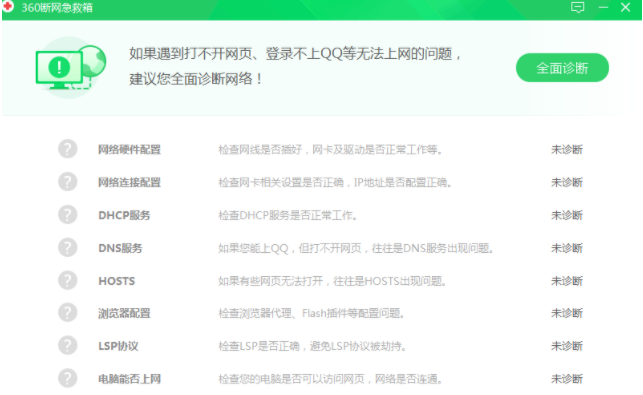The height and width of the screenshot is (395, 643).
Task: Click the 360 red cross logo icon
Action: [8, 7]
